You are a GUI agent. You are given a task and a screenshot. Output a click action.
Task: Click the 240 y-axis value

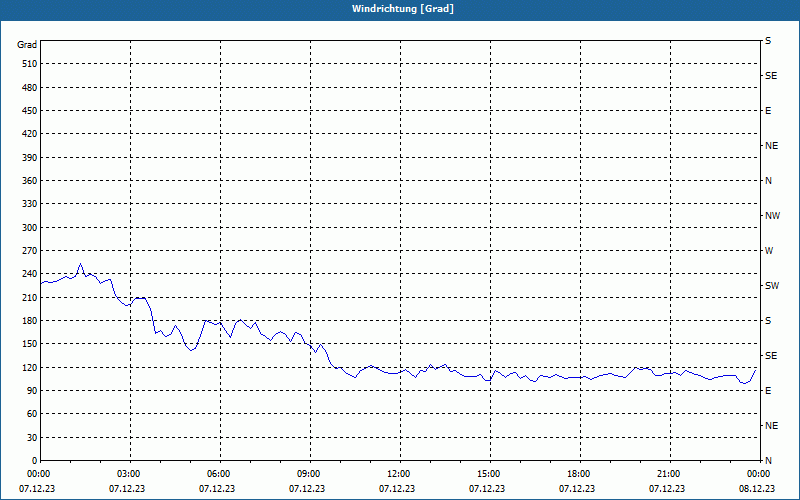tap(30, 274)
